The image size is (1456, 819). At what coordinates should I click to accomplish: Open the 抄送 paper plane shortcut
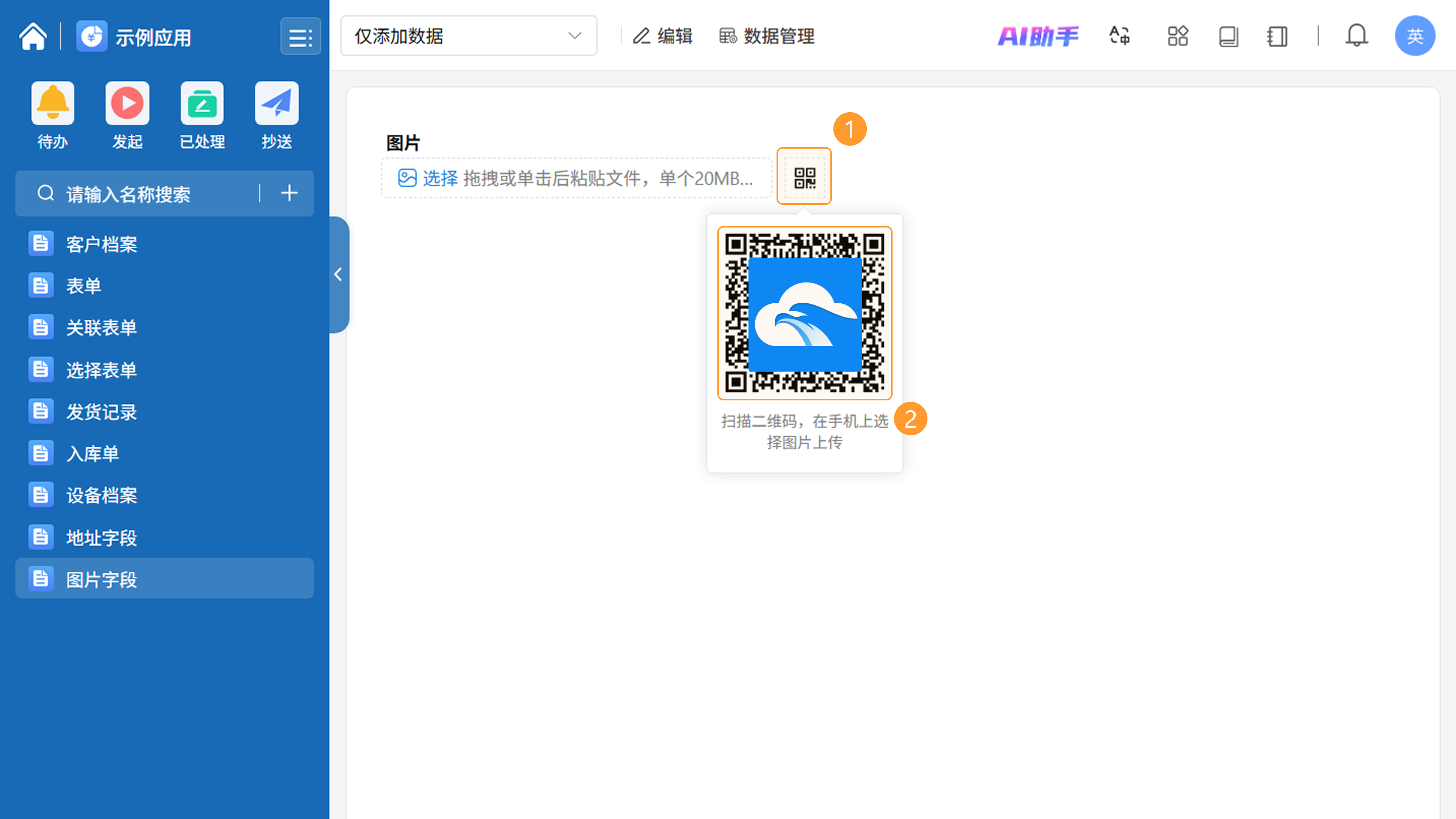[276, 104]
